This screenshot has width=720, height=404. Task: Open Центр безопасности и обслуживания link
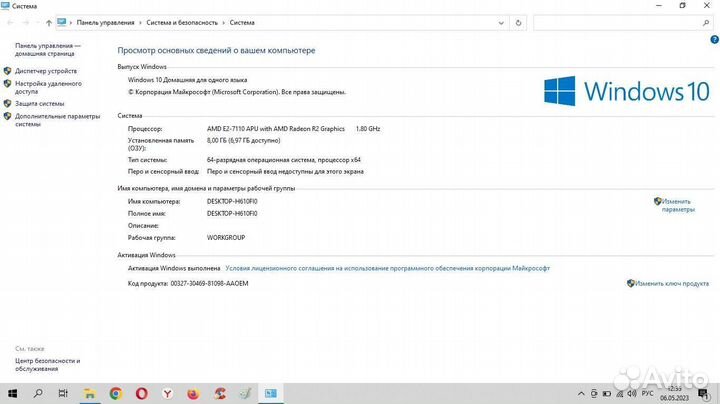tap(48, 365)
